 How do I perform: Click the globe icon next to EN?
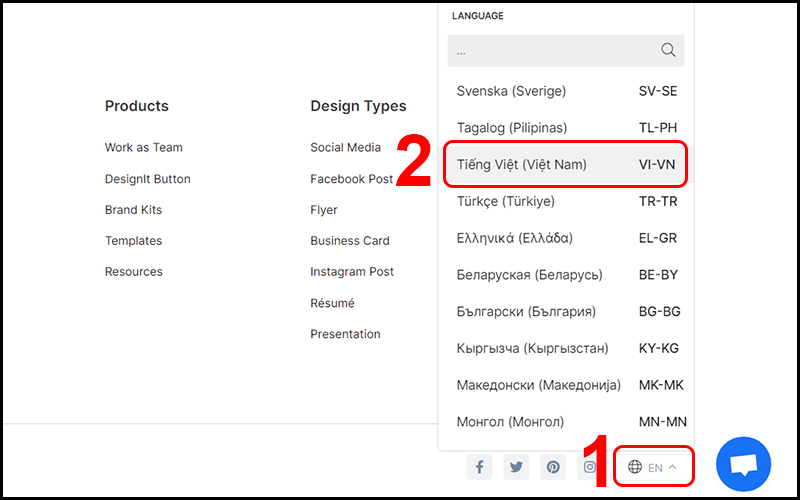[x=635, y=467]
